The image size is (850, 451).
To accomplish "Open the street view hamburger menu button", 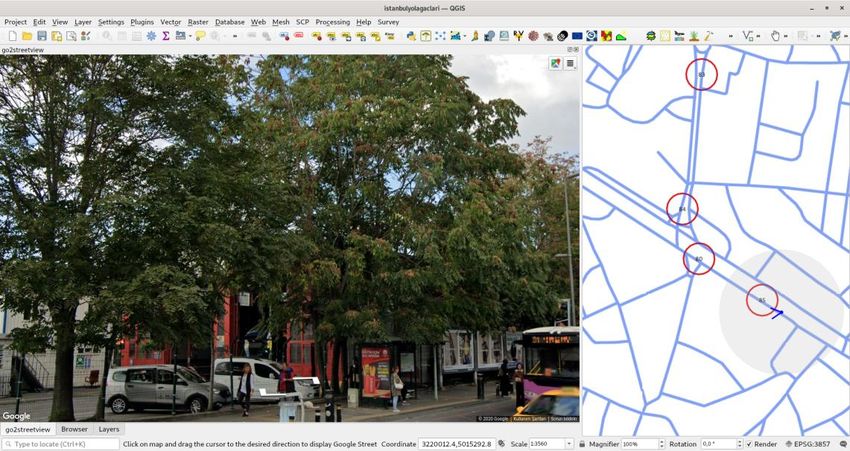I will coord(570,63).
